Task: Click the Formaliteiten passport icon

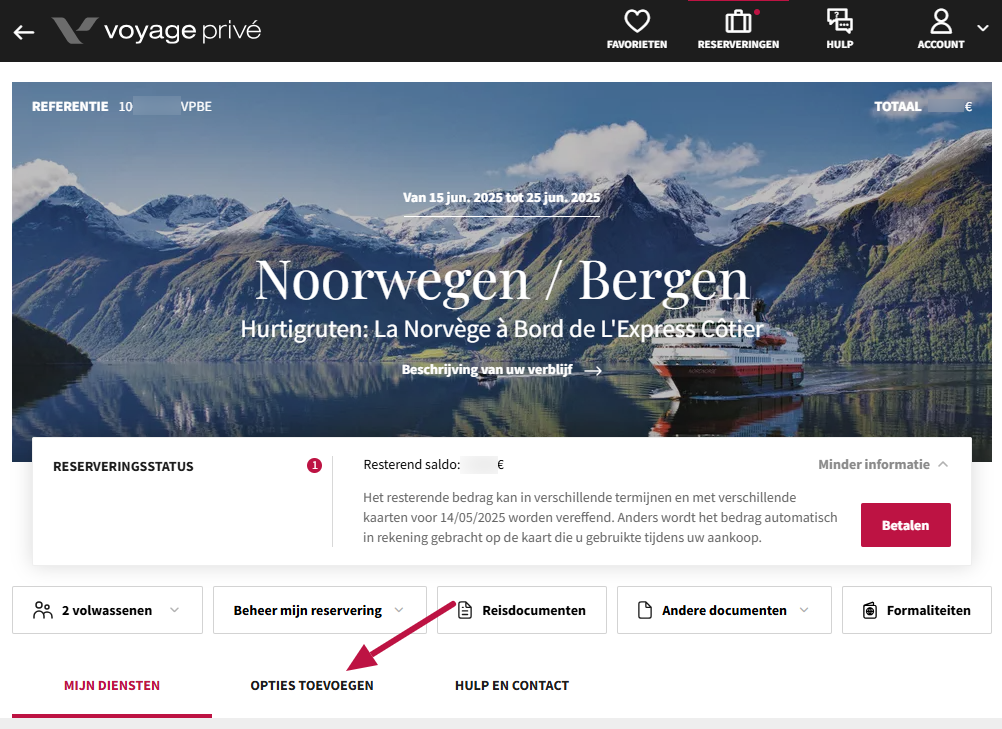Action: tap(870, 610)
